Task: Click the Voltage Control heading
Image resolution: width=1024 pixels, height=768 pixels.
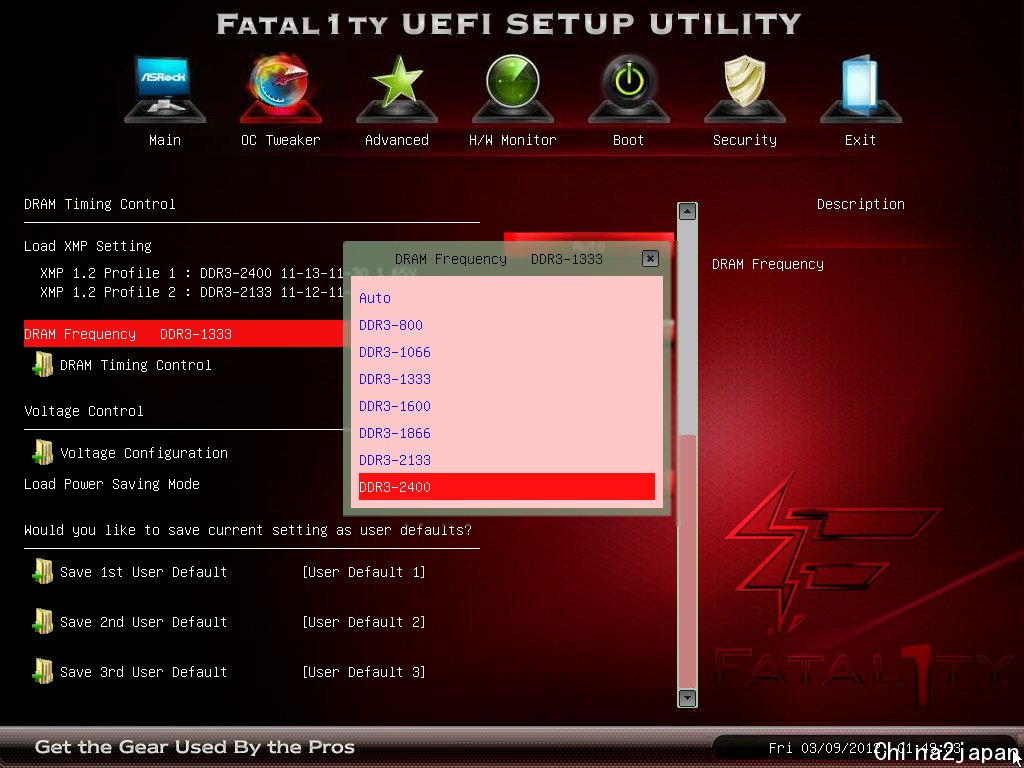Action: click(84, 411)
